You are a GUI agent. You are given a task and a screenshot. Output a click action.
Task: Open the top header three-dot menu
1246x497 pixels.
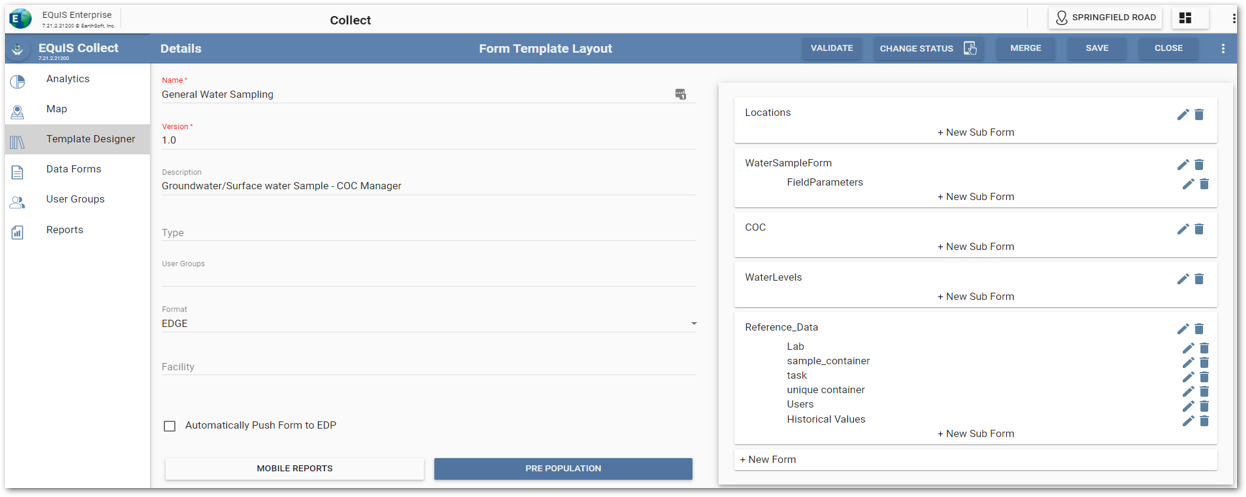pyautogui.click(x=1234, y=18)
